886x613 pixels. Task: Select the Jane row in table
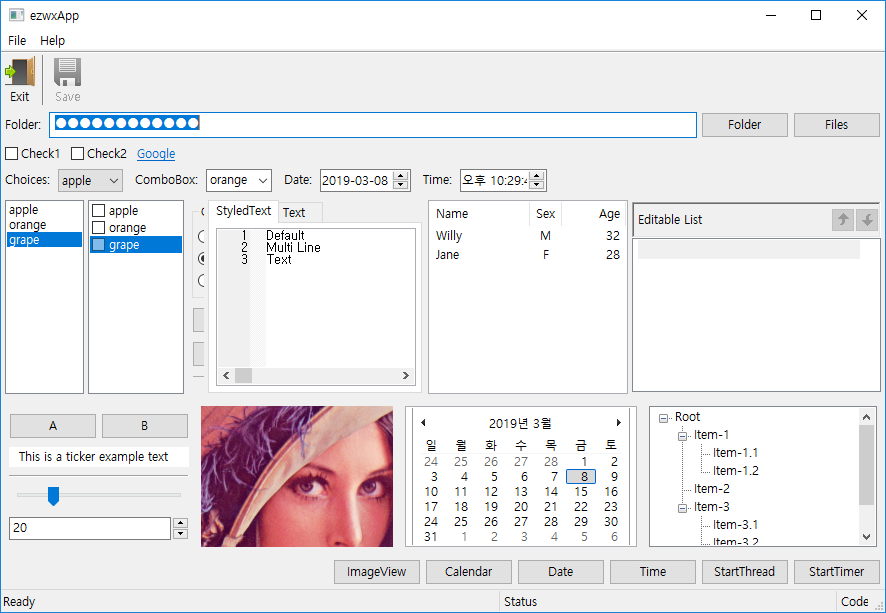point(527,255)
